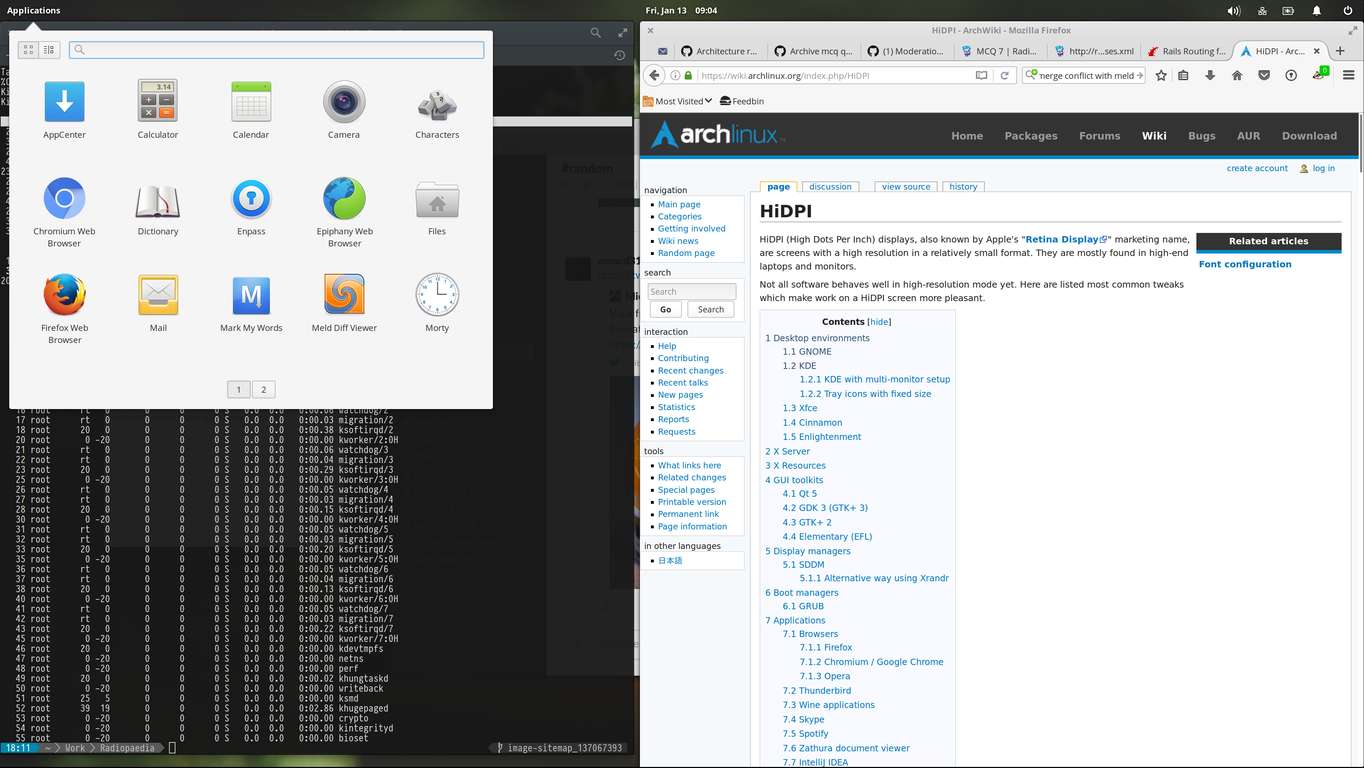Open Meld Diff Viewer
Image resolution: width=1364 pixels, height=768 pixels.
(344, 303)
